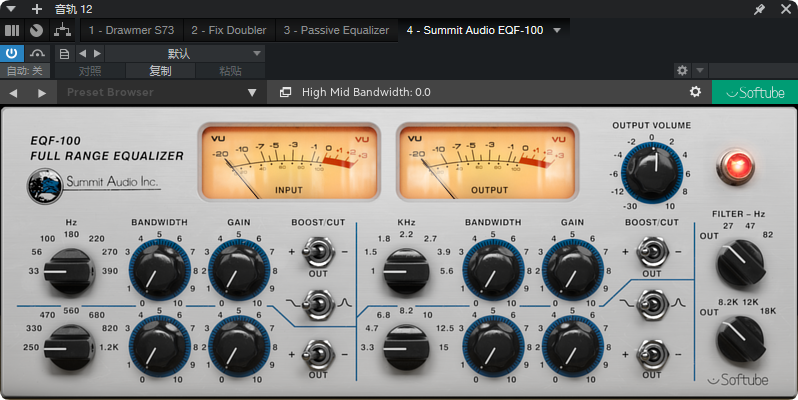Open the 默认 preset dropdown

pyautogui.click(x=185, y=53)
